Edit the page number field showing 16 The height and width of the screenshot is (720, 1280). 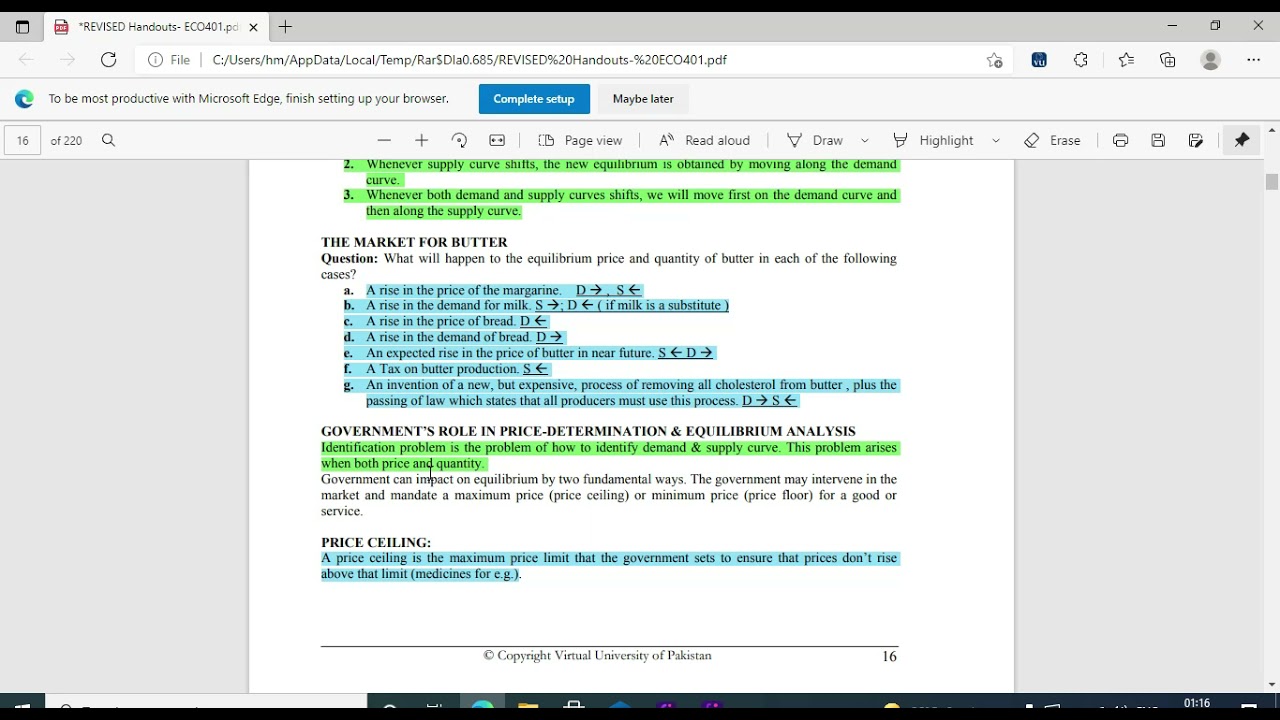[x=22, y=141]
